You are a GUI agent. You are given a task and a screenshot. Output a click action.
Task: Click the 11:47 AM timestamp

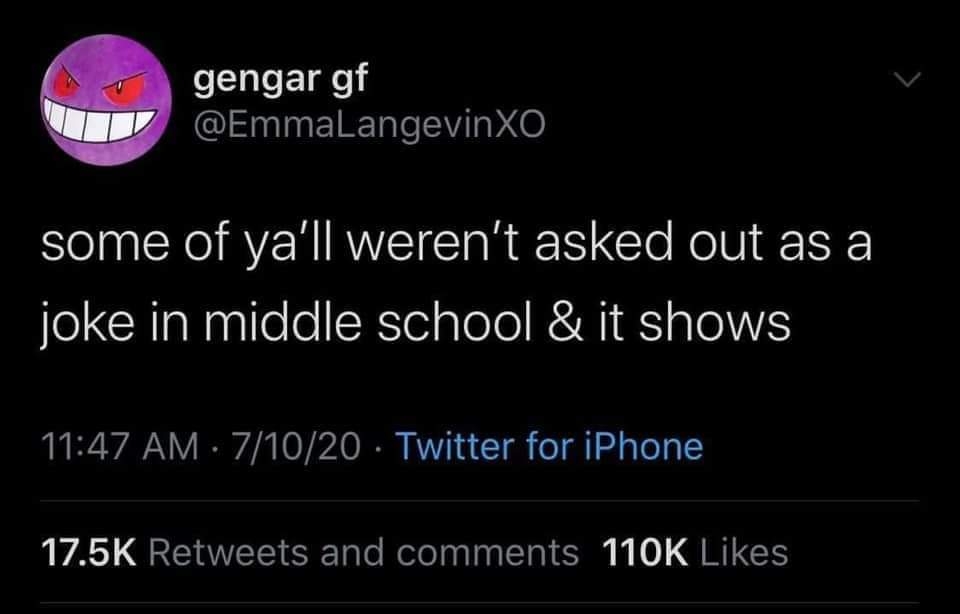[114, 445]
